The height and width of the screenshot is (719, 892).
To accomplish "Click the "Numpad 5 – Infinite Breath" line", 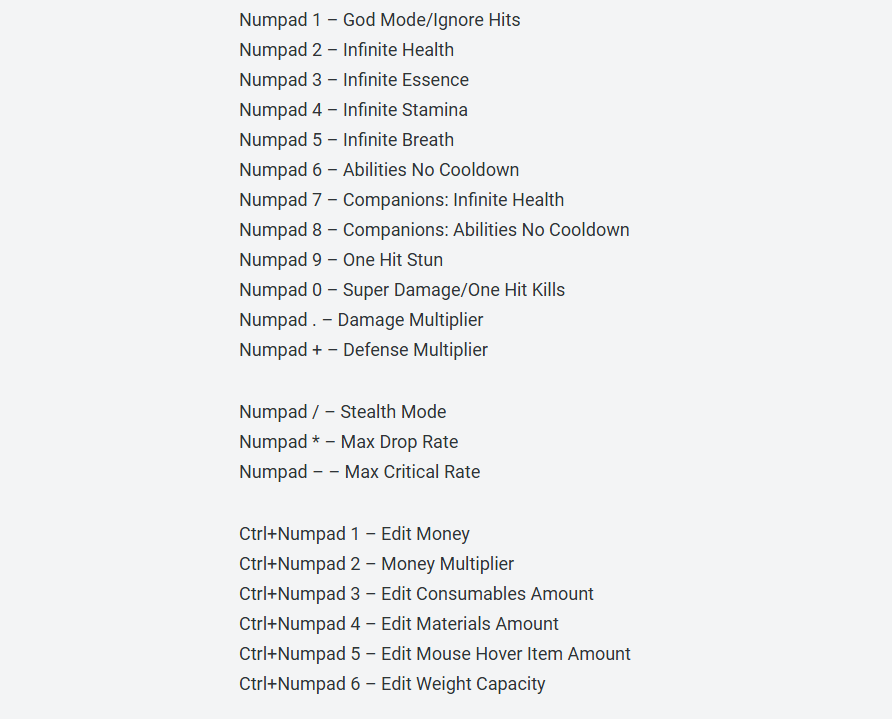I will pos(346,140).
